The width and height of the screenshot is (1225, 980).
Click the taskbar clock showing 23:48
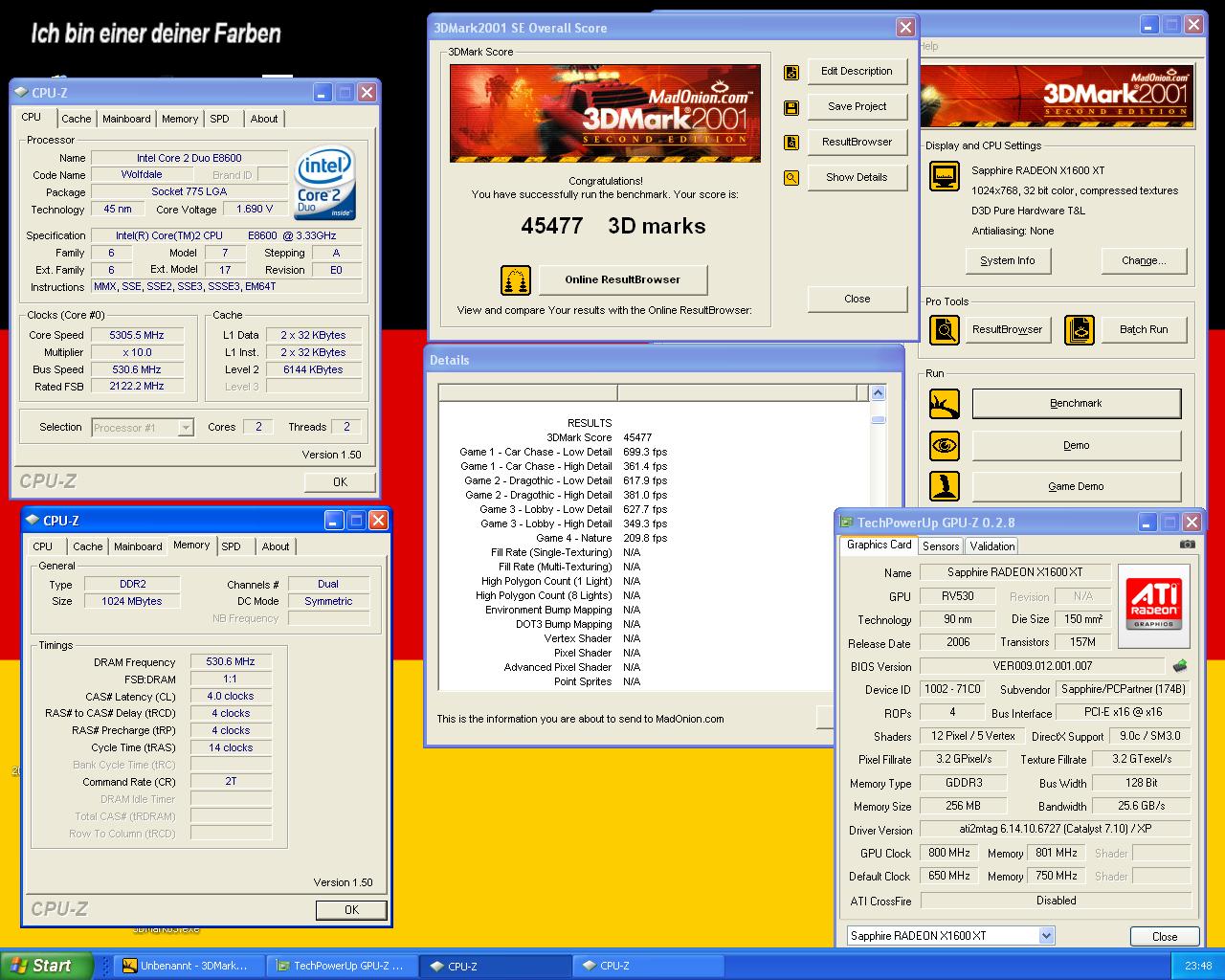click(1198, 967)
